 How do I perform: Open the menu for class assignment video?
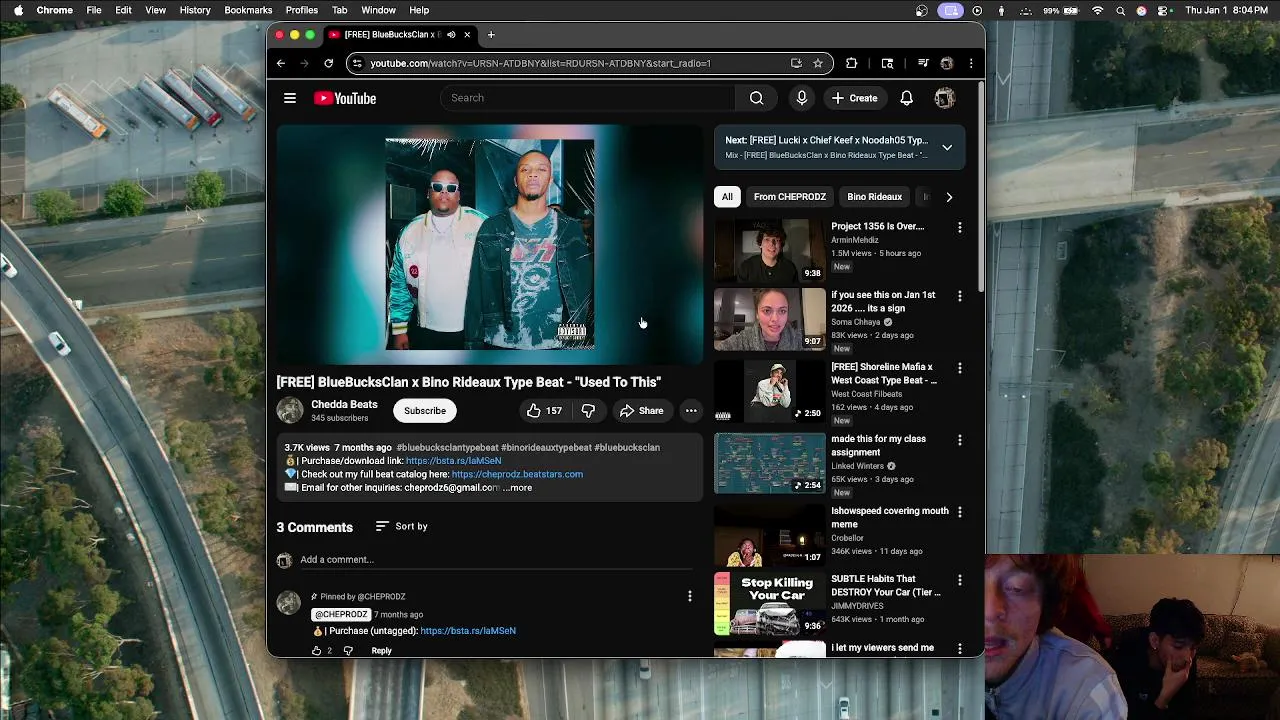959,440
